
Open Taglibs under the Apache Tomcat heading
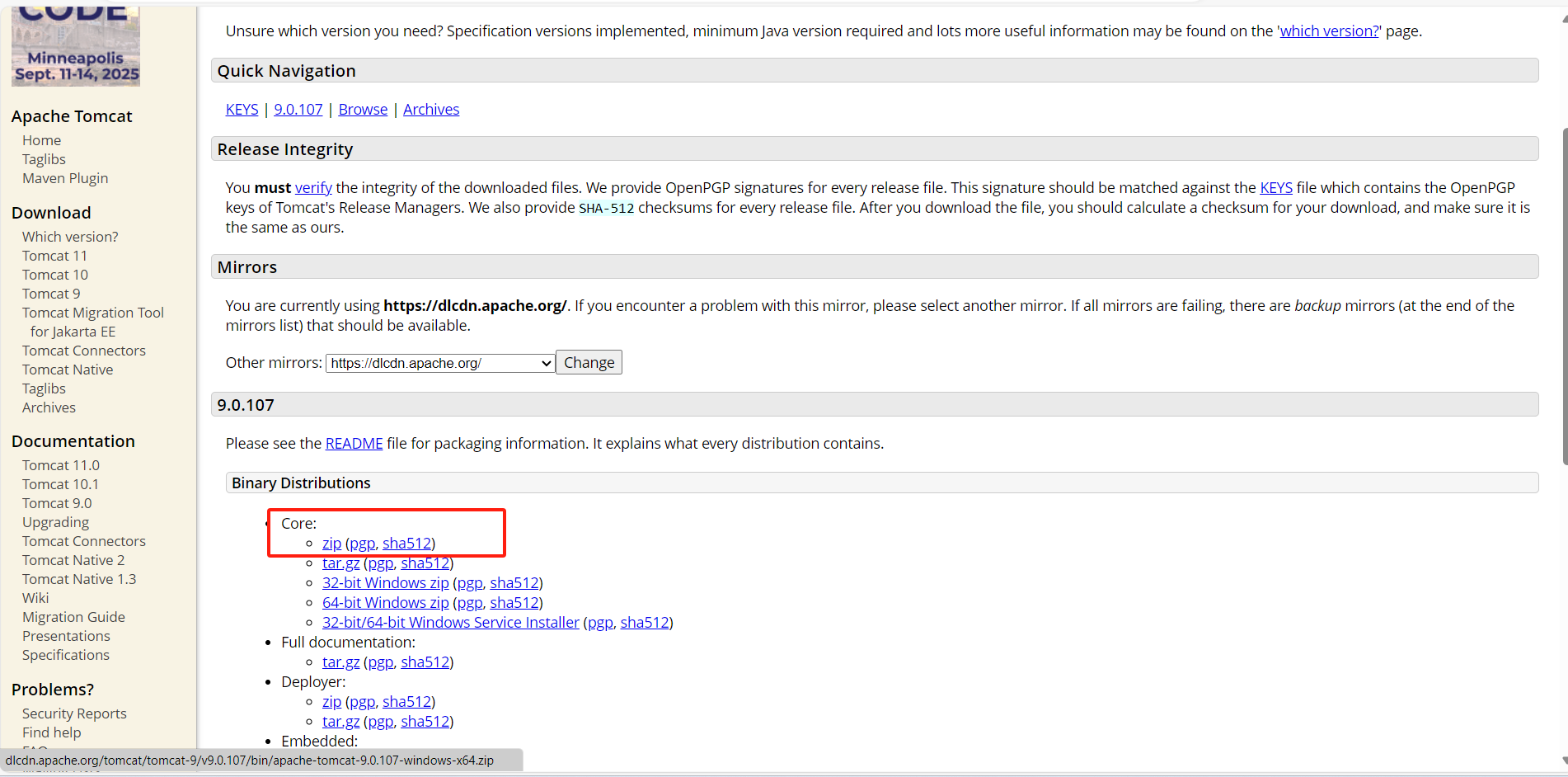click(44, 159)
